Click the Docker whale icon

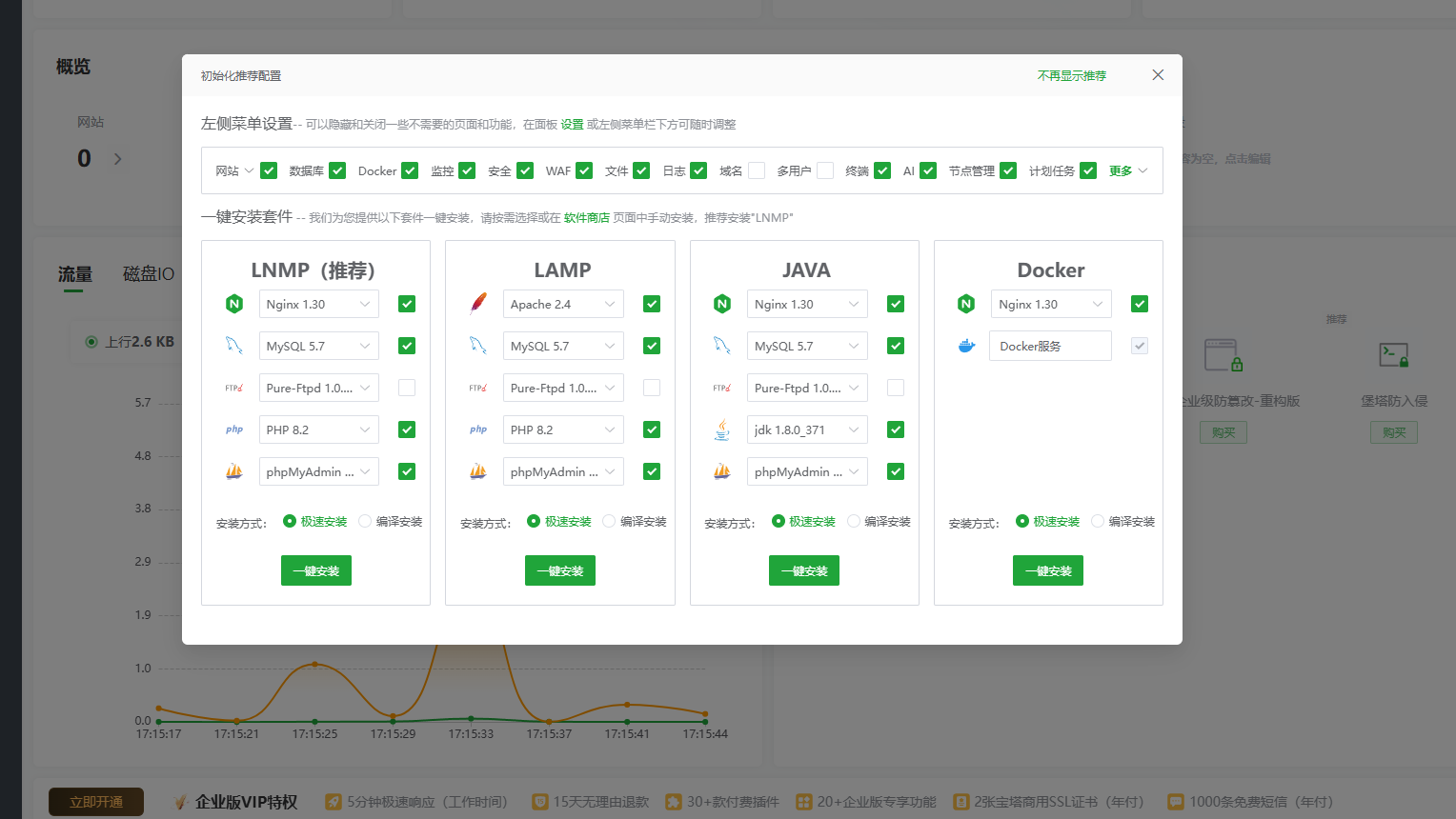(966, 346)
